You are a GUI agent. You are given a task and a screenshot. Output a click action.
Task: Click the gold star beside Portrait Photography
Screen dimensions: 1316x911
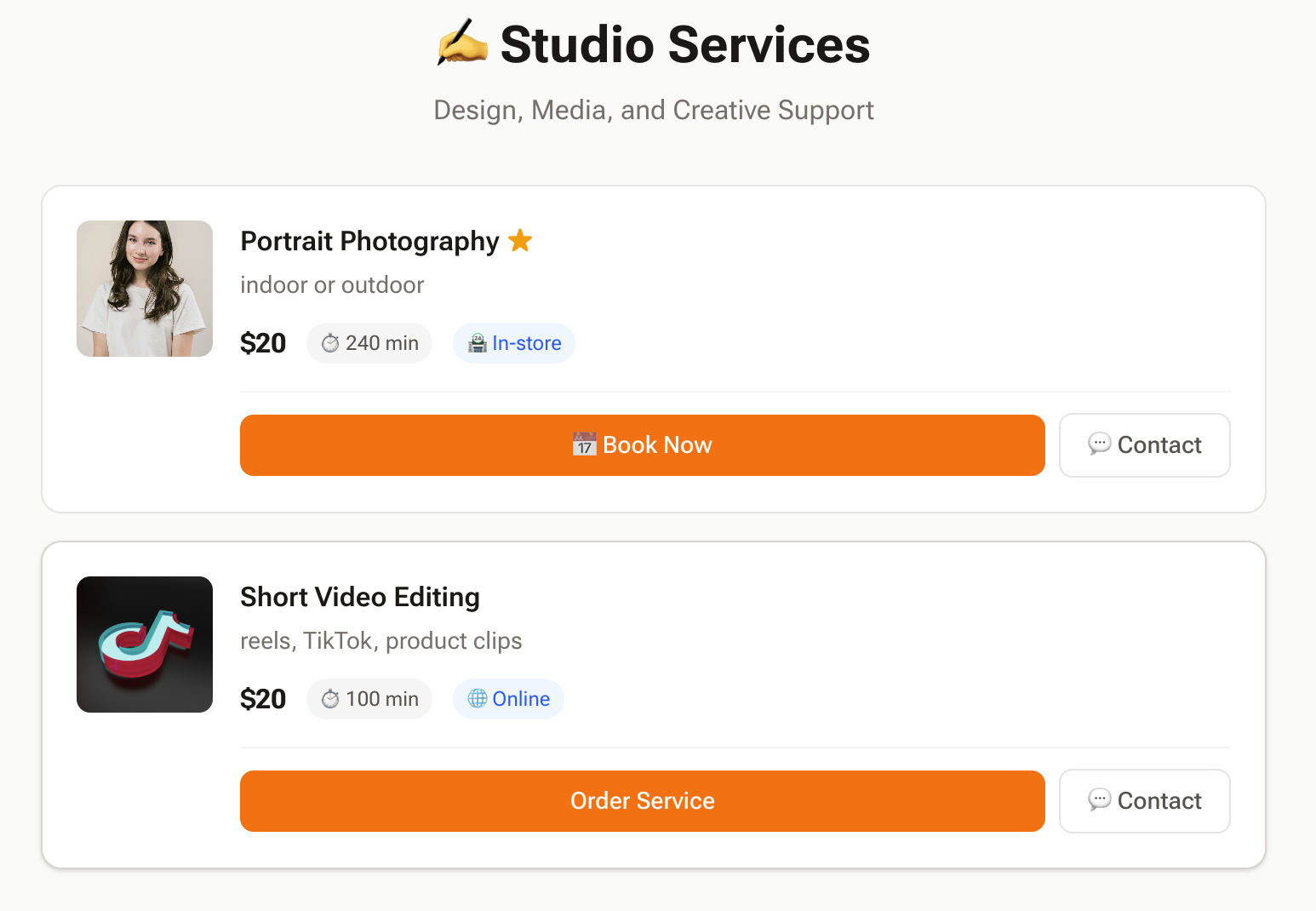(x=520, y=241)
